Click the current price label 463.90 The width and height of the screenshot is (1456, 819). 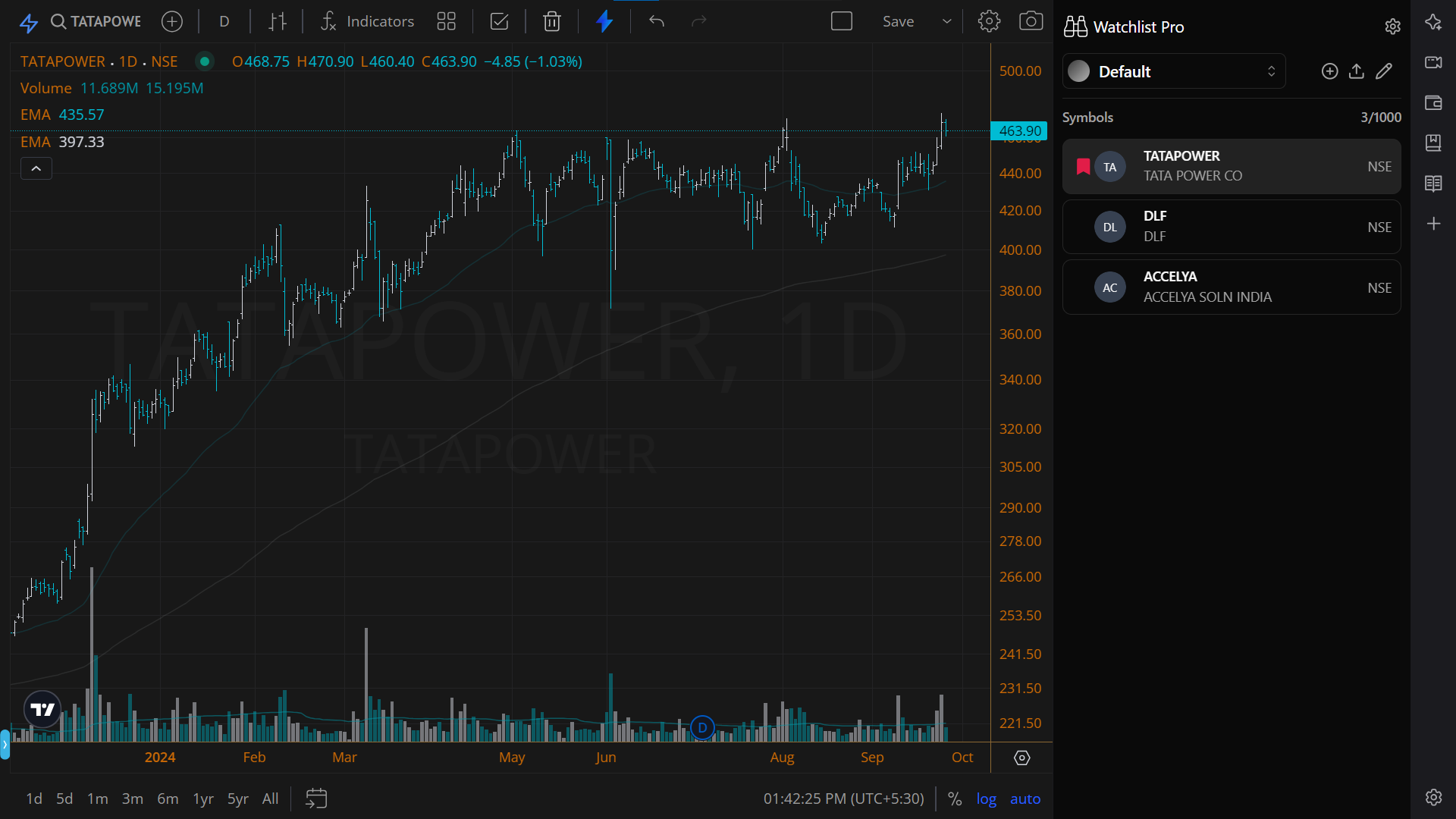point(1019,130)
